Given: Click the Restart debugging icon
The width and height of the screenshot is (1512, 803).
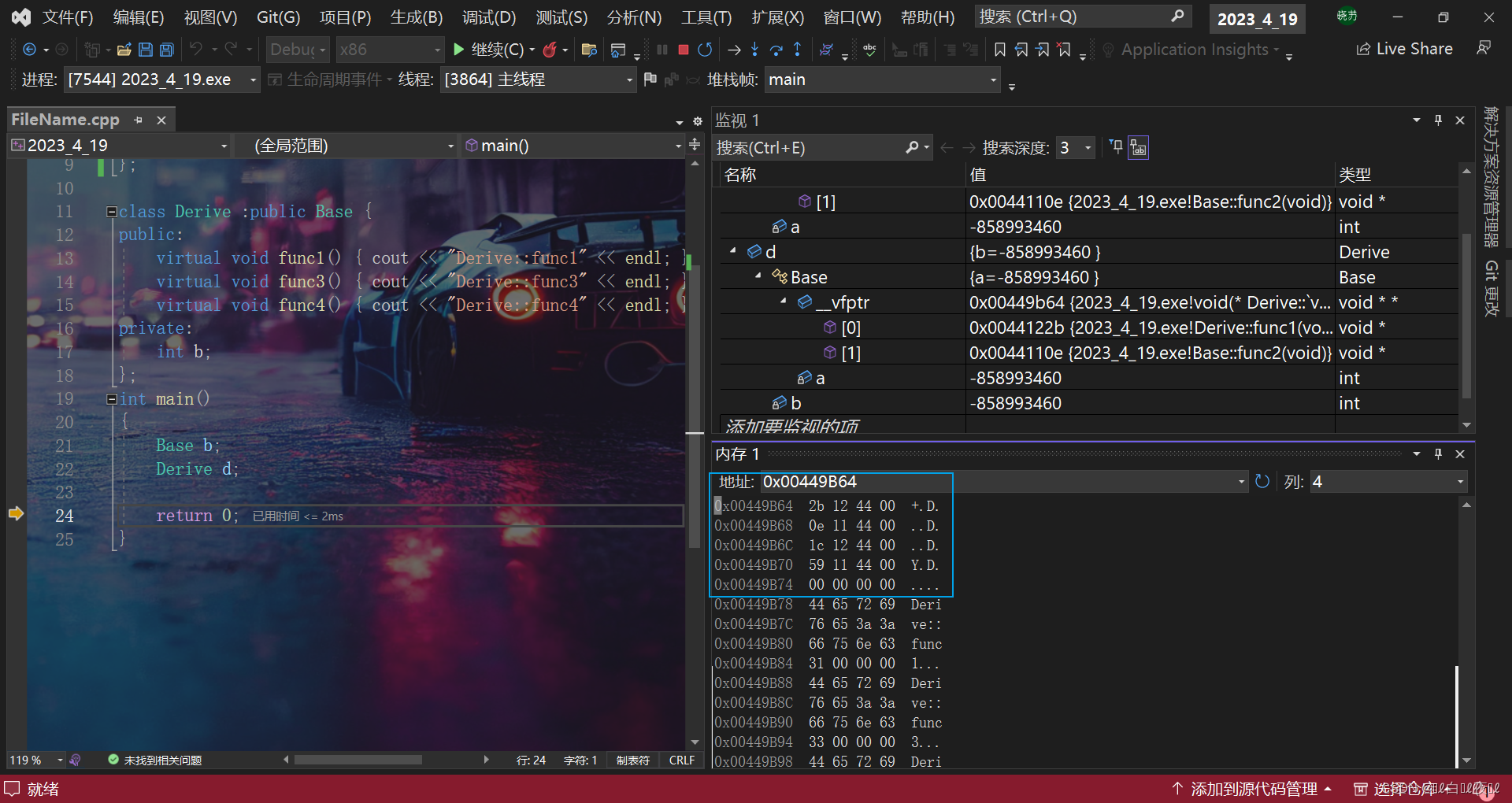Looking at the screenshot, I should click(705, 50).
